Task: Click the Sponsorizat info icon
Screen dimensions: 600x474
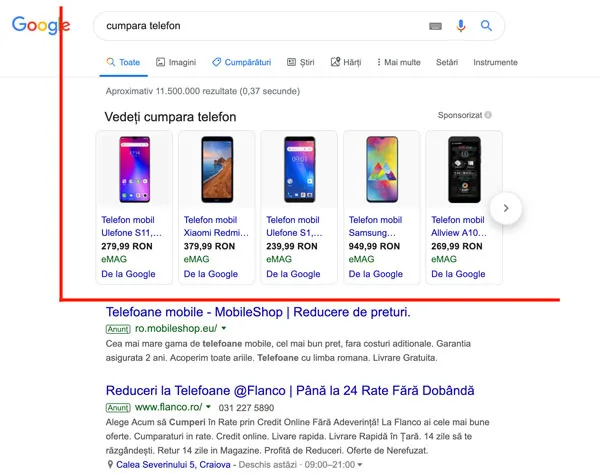Action: pyautogui.click(x=488, y=115)
